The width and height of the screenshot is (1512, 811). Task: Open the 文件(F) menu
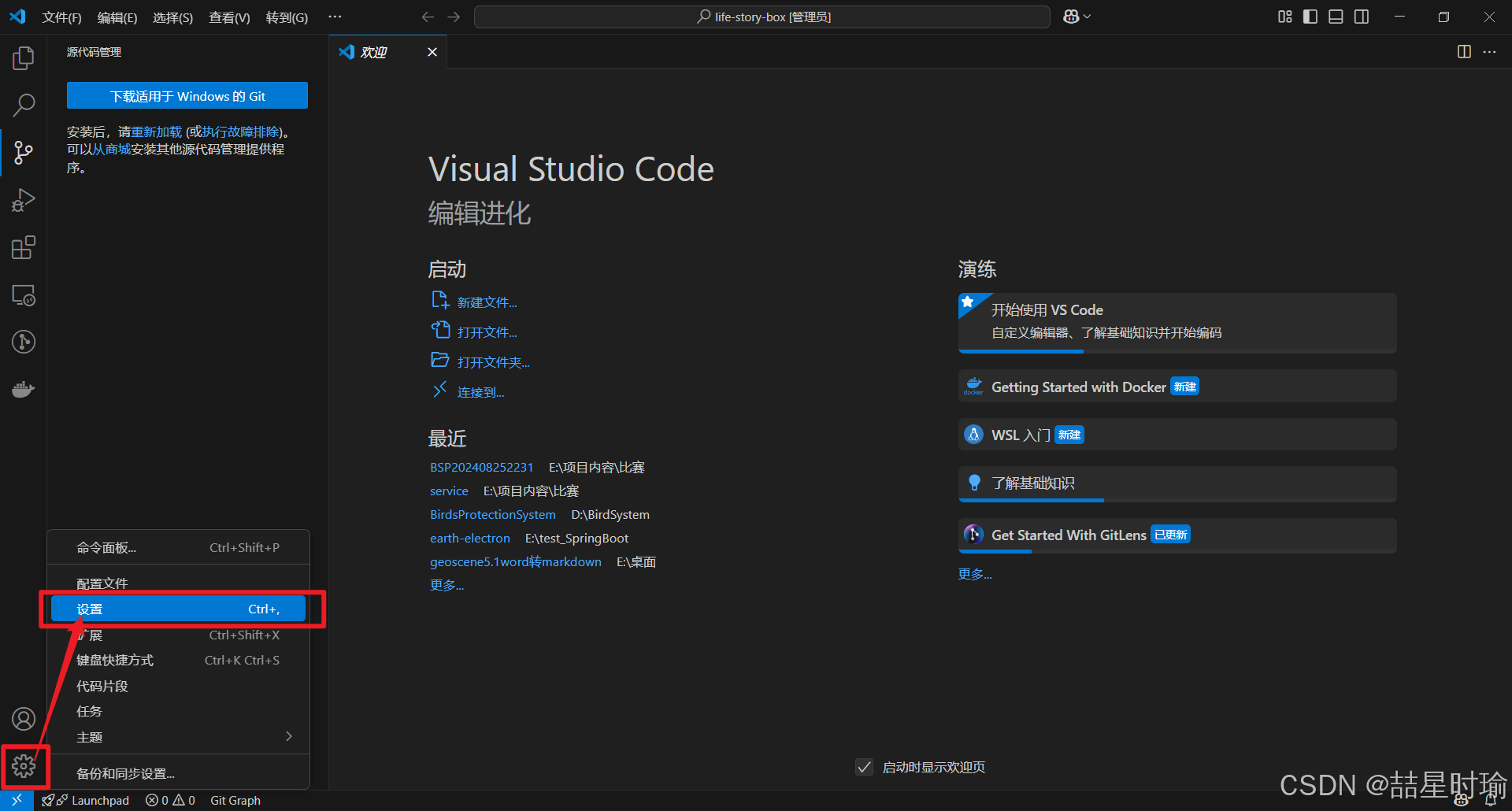[61, 17]
